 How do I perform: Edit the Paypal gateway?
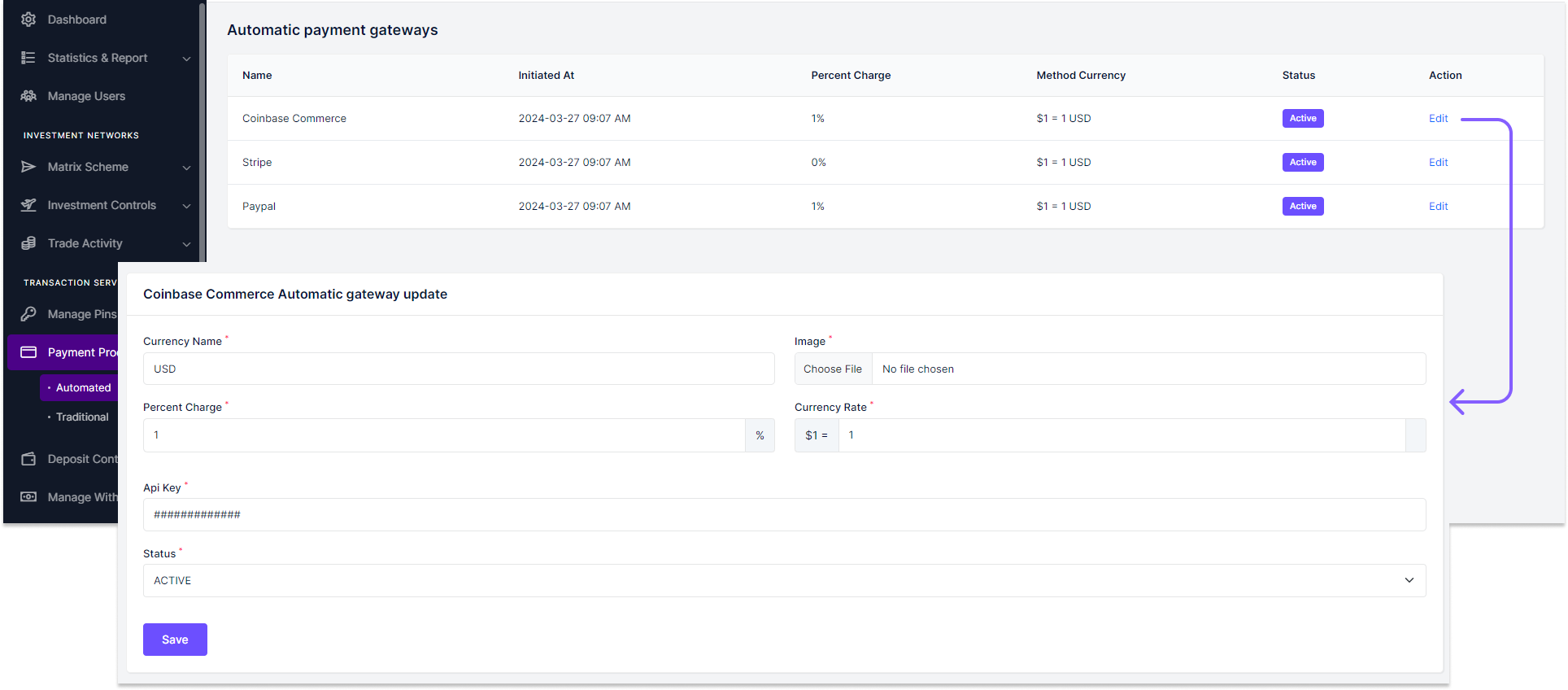1438,207
